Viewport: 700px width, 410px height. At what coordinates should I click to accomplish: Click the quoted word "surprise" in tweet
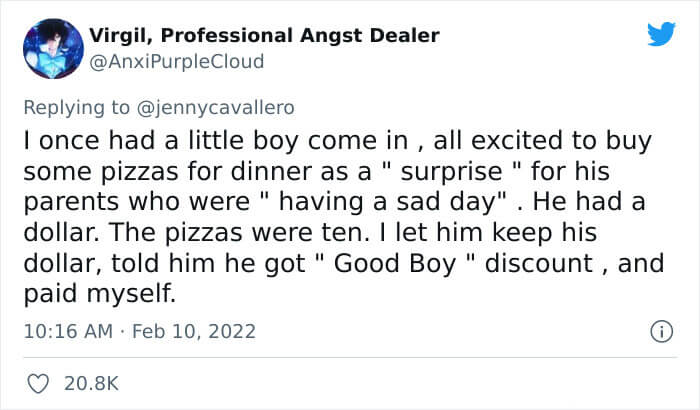pos(452,172)
